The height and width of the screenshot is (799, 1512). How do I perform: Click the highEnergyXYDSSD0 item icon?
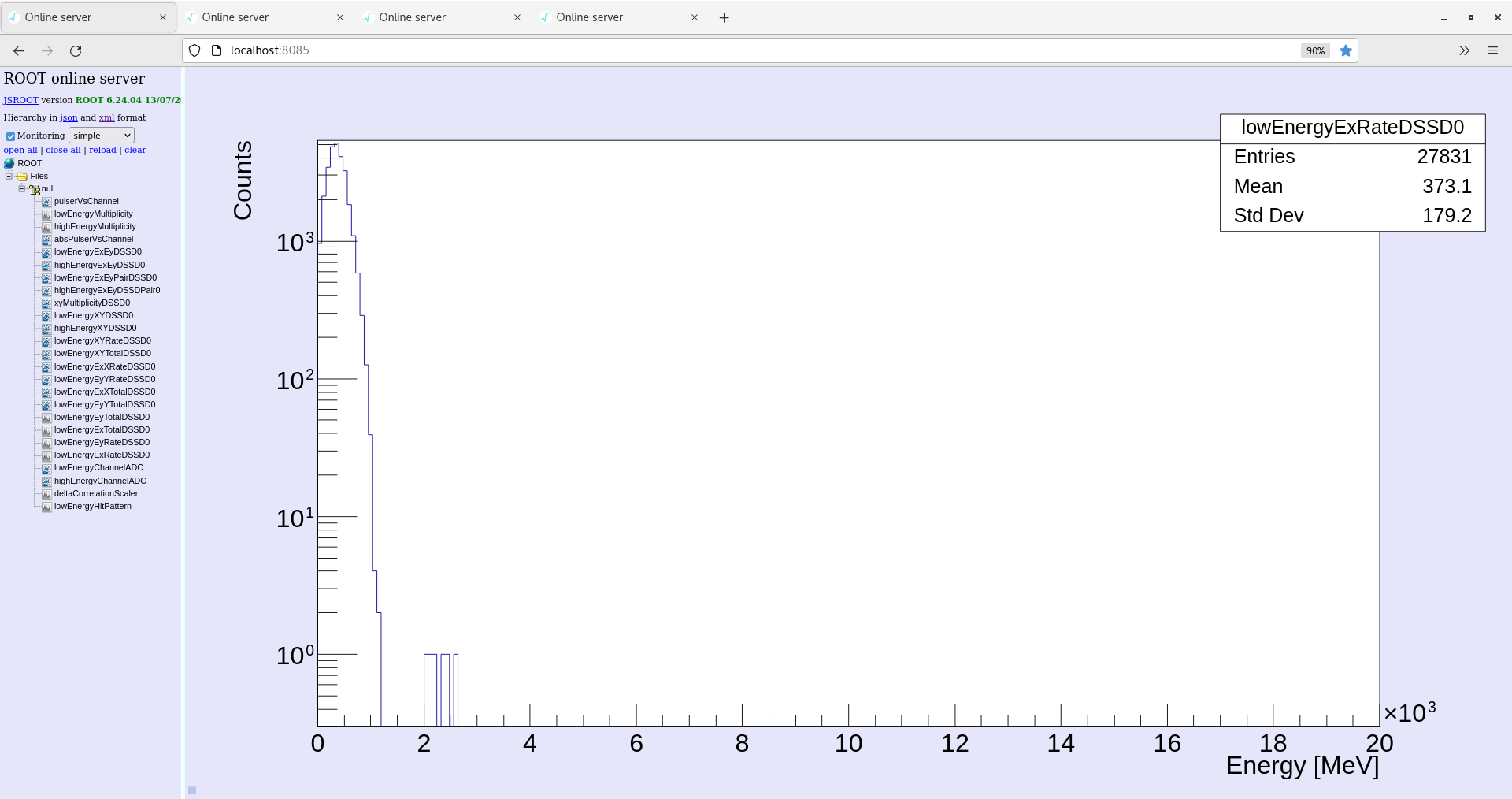click(46, 329)
